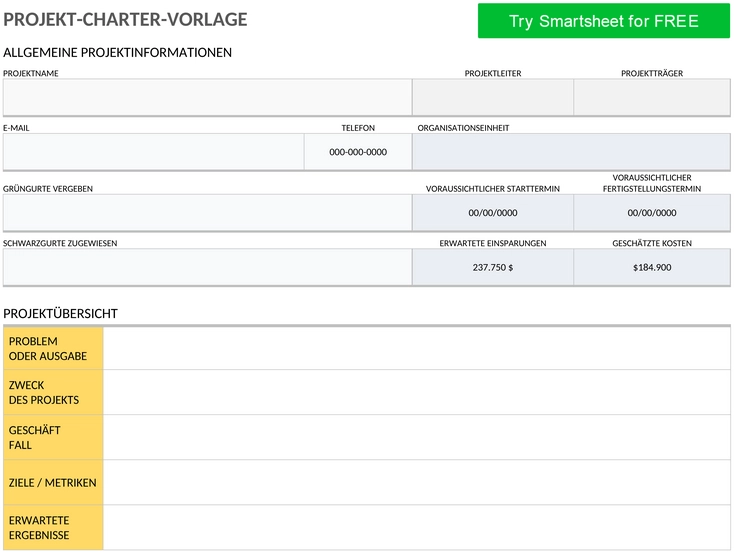Click the Projektname input field
This screenshot has height=552, width=734.
[207, 97]
